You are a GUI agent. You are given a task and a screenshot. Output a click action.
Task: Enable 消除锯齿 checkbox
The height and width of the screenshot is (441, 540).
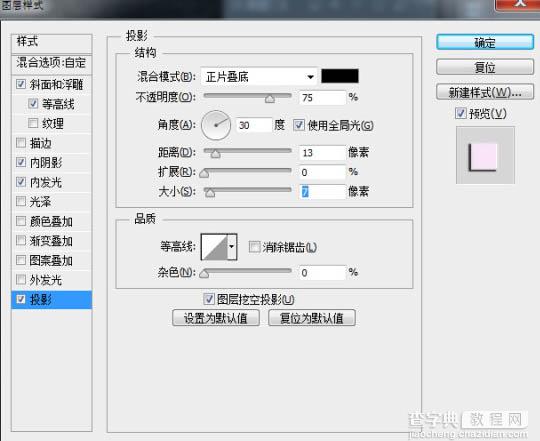click(254, 246)
